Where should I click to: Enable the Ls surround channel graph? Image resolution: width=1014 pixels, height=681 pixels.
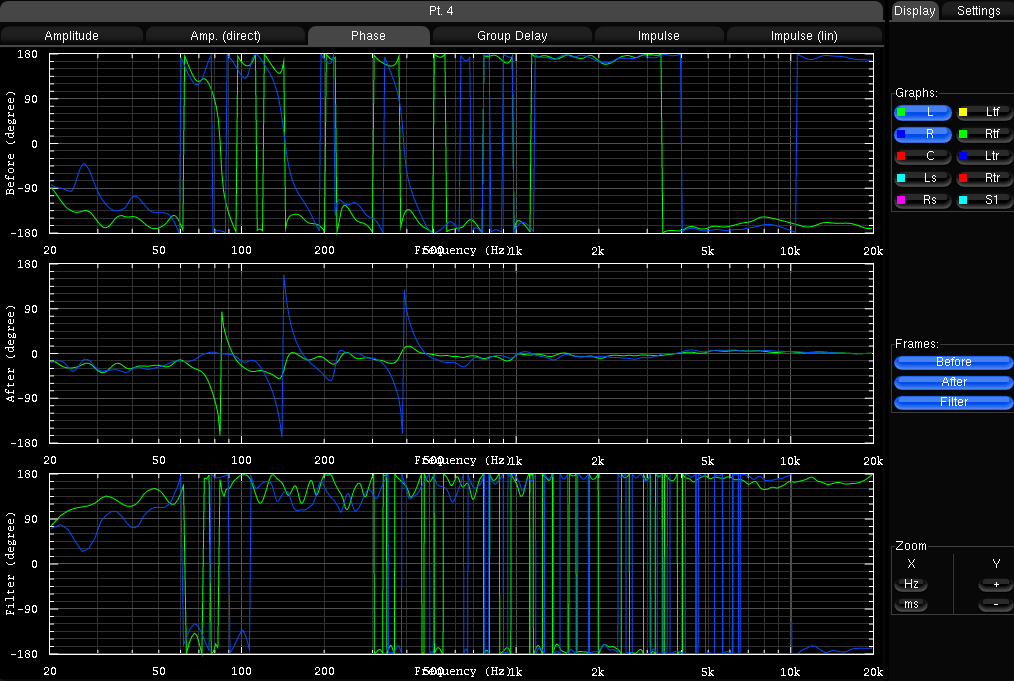[921, 178]
